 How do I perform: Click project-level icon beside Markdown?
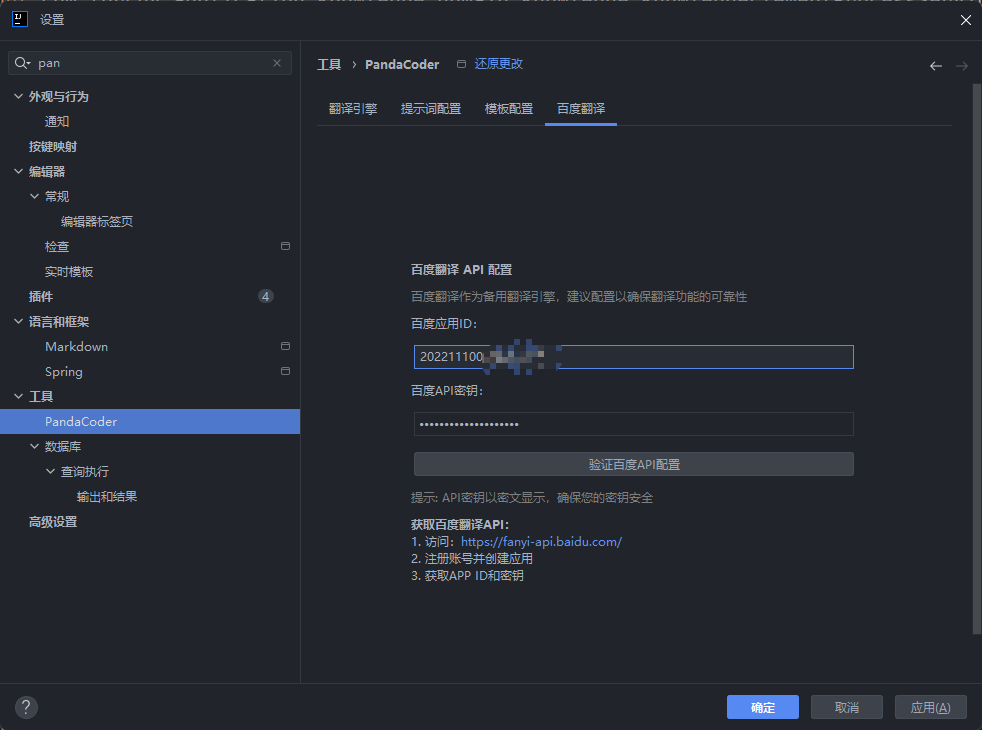[x=286, y=346]
